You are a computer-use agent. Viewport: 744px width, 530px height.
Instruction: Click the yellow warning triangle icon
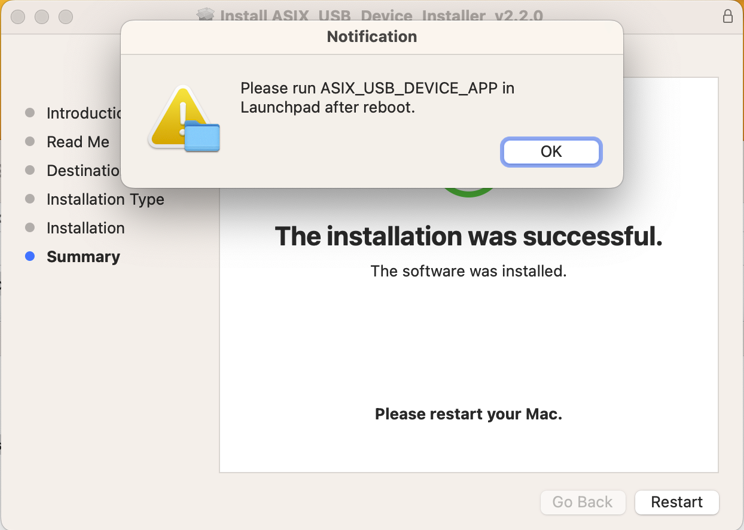pyautogui.click(x=178, y=115)
